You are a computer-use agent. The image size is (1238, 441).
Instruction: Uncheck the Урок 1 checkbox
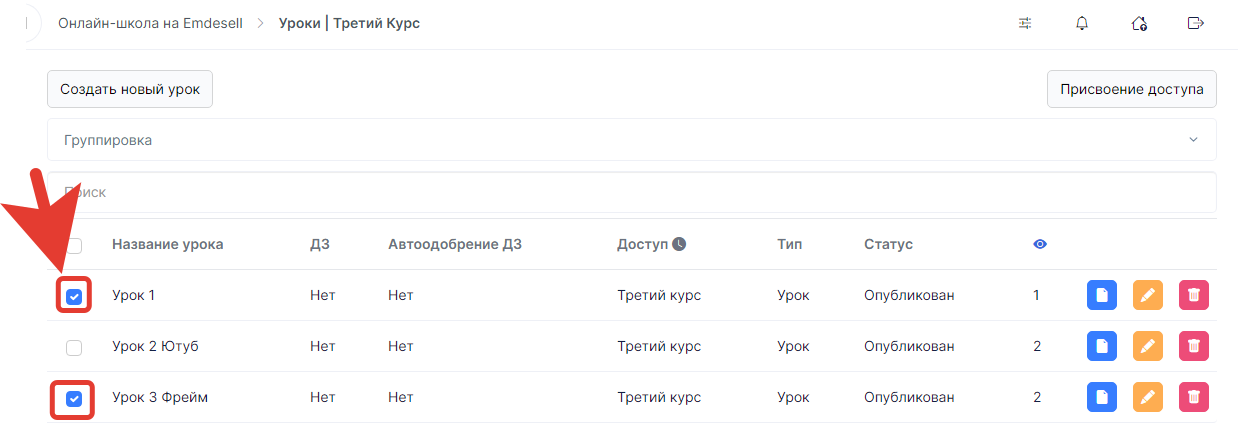click(74, 296)
